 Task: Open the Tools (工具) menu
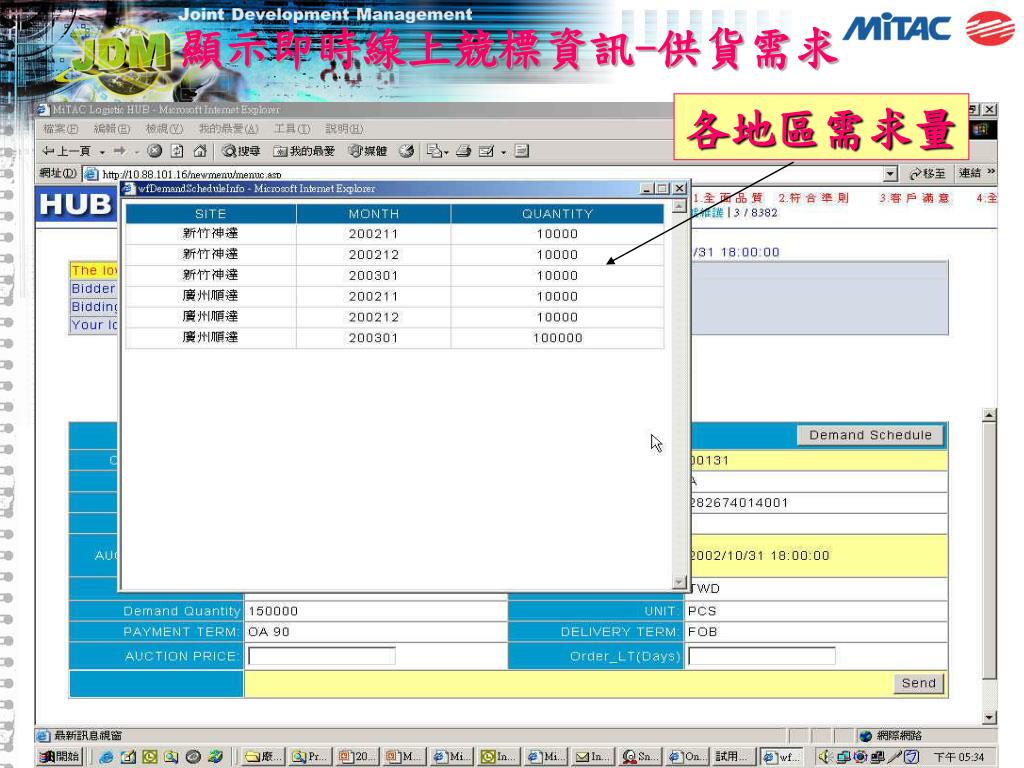292,129
